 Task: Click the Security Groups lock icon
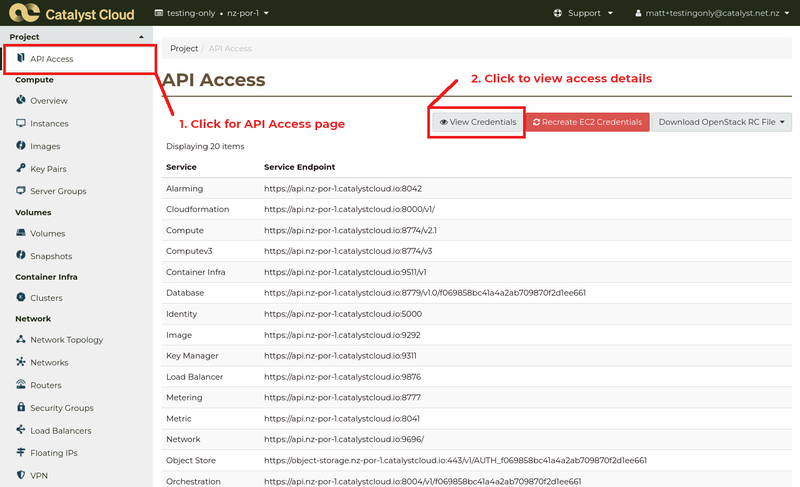pos(20,407)
